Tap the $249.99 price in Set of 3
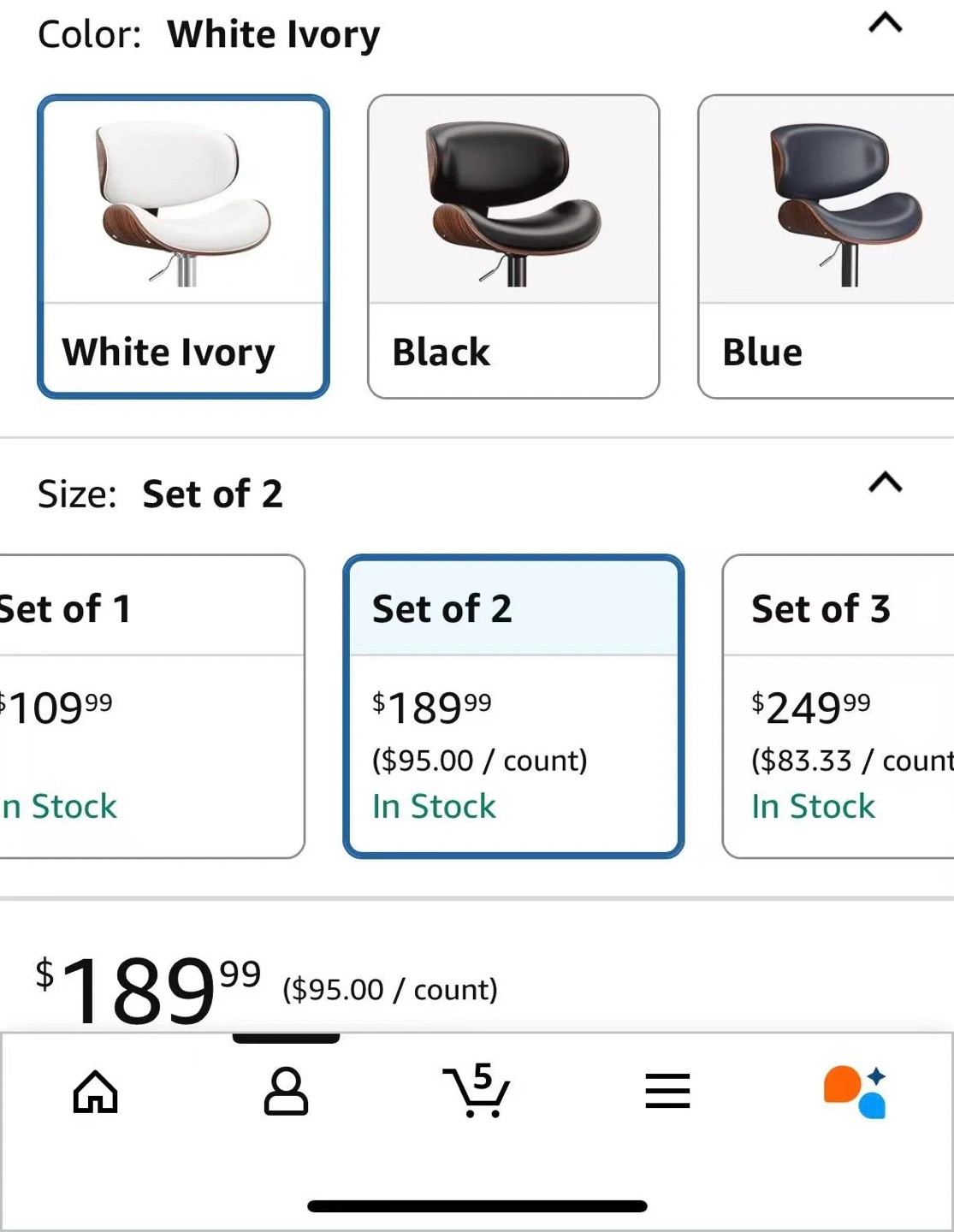The image size is (954, 1232). [x=810, y=708]
